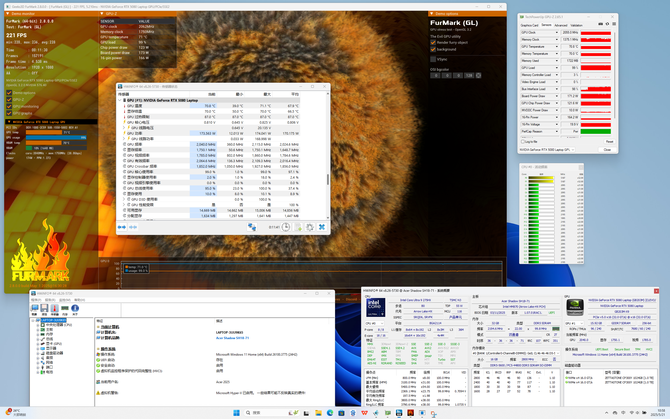Click Acer Shadow SH18-71 link in HWiNFO
The height and width of the screenshot is (419, 670).
(x=232, y=338)
